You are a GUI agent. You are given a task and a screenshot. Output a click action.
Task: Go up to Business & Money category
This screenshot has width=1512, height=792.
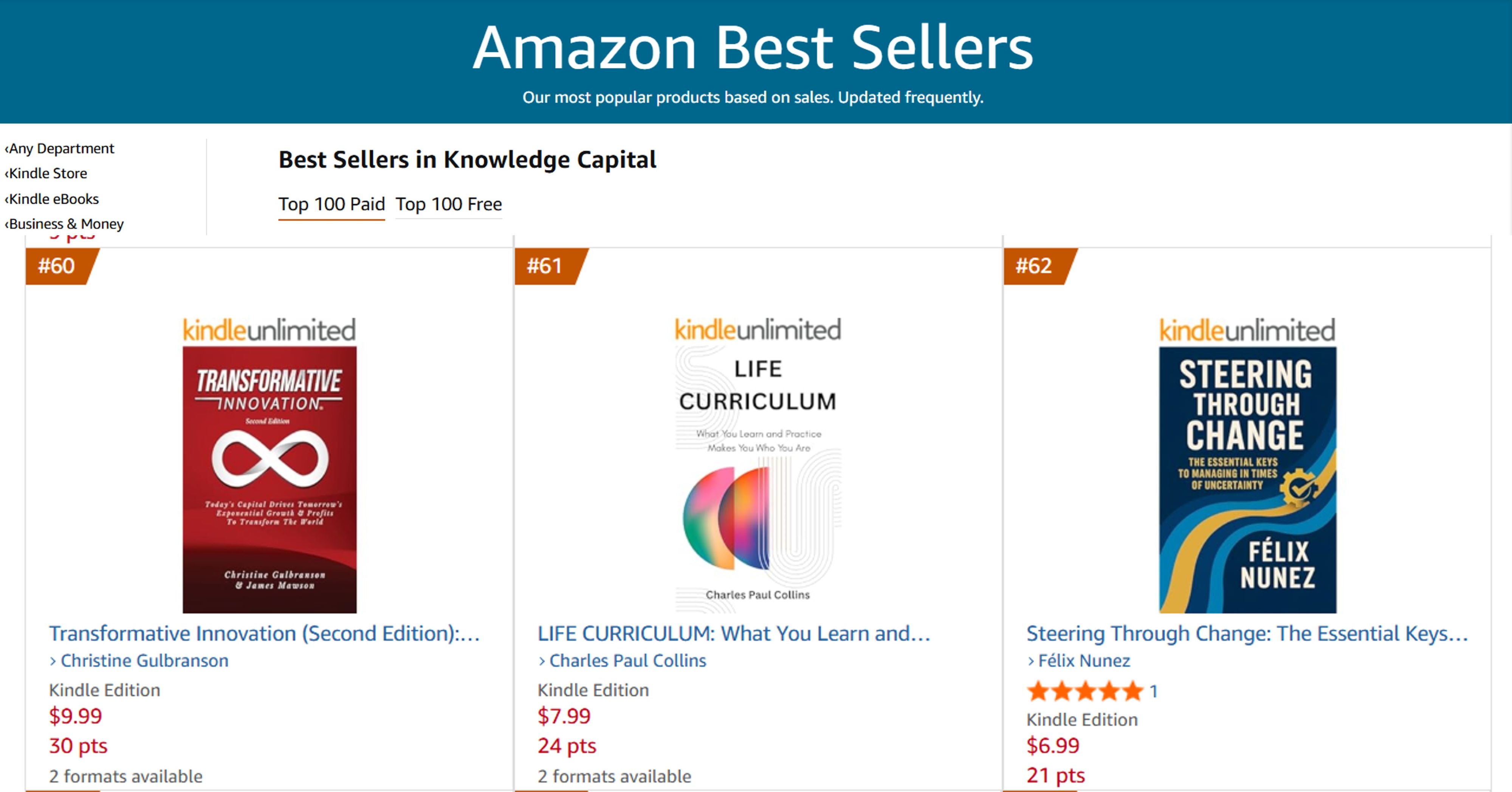[66, 224]
